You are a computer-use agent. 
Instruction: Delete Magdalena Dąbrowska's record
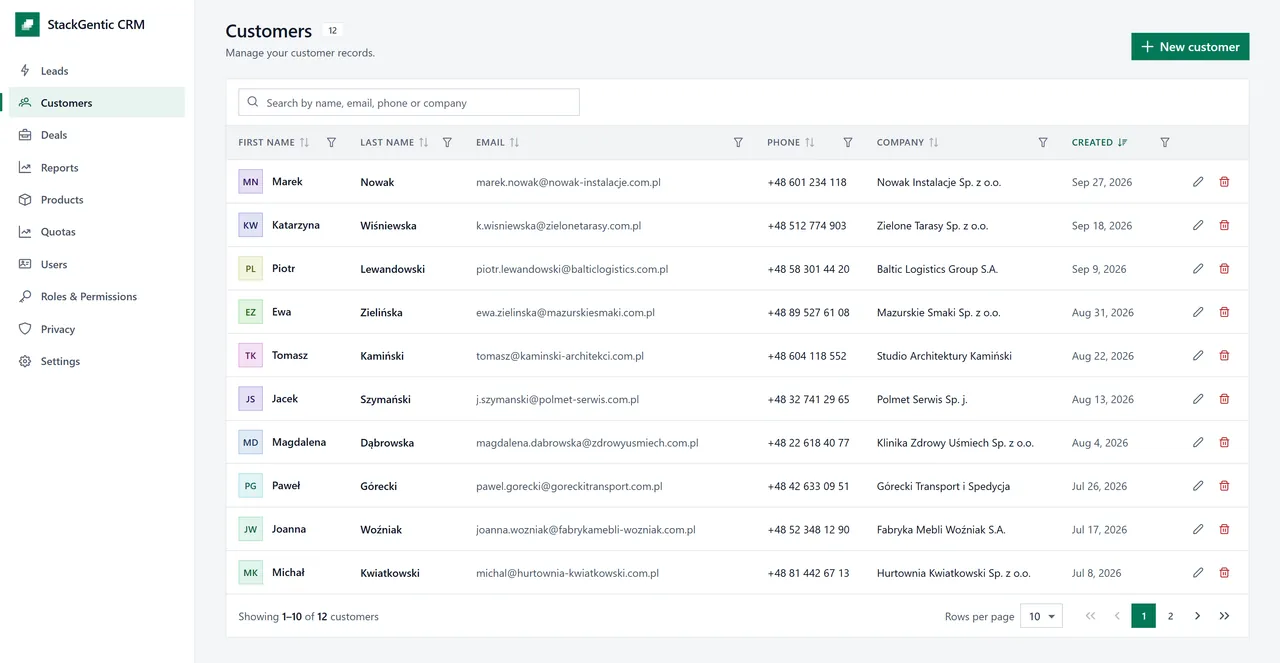point(1224,442)
